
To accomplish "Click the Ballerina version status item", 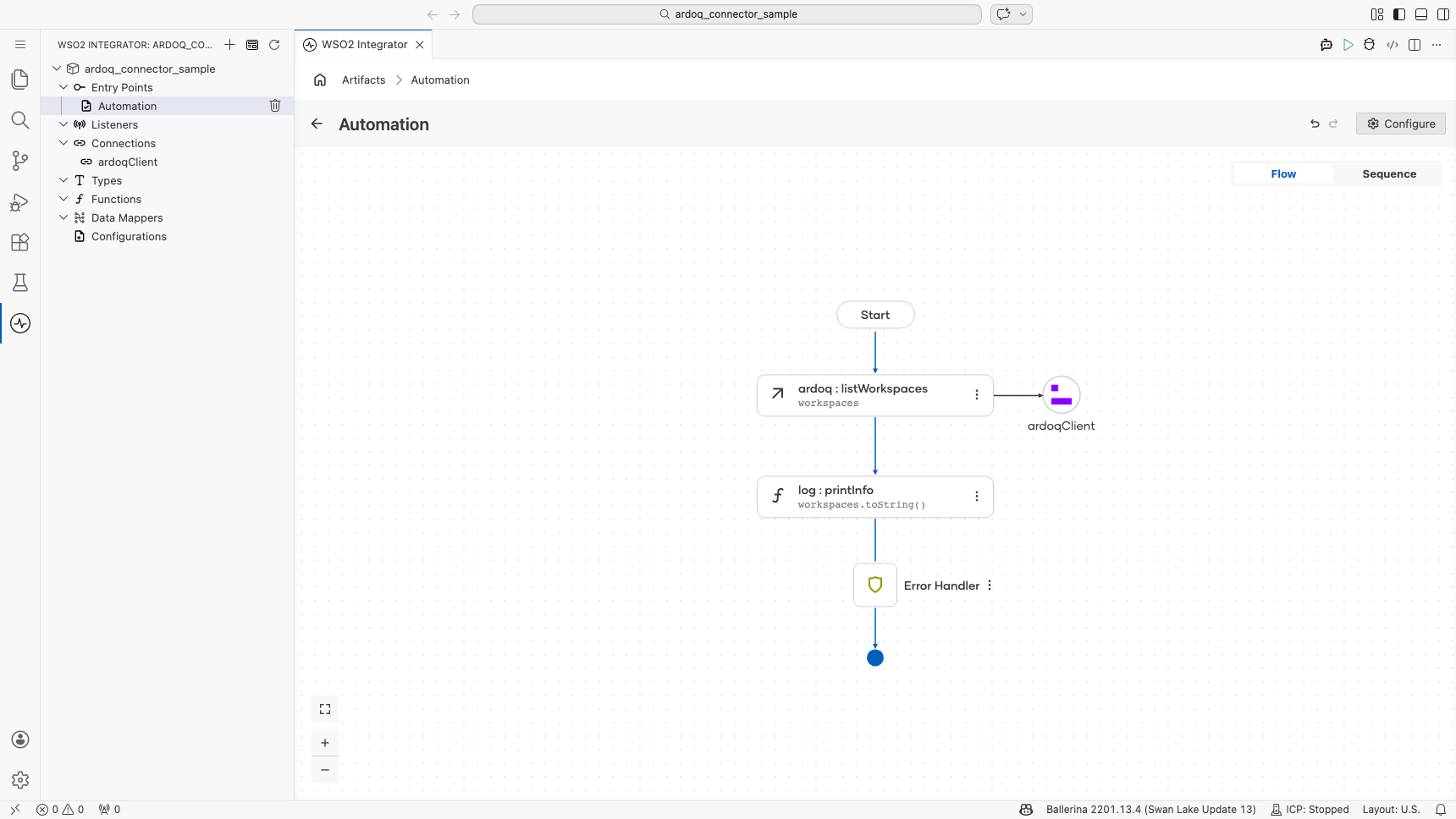I will coord(1150,810).
